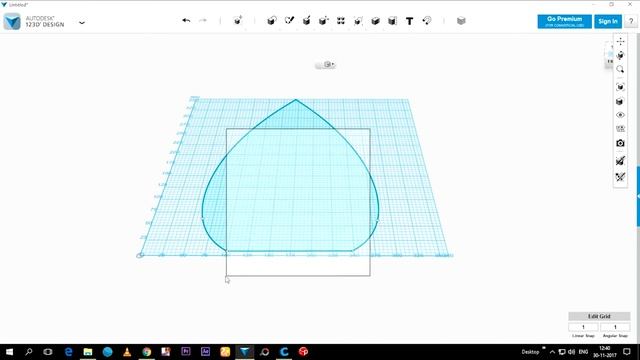Screen dimensions: 640x360
Task: Toggle the grid visibility icon
Action: point(620,129)
